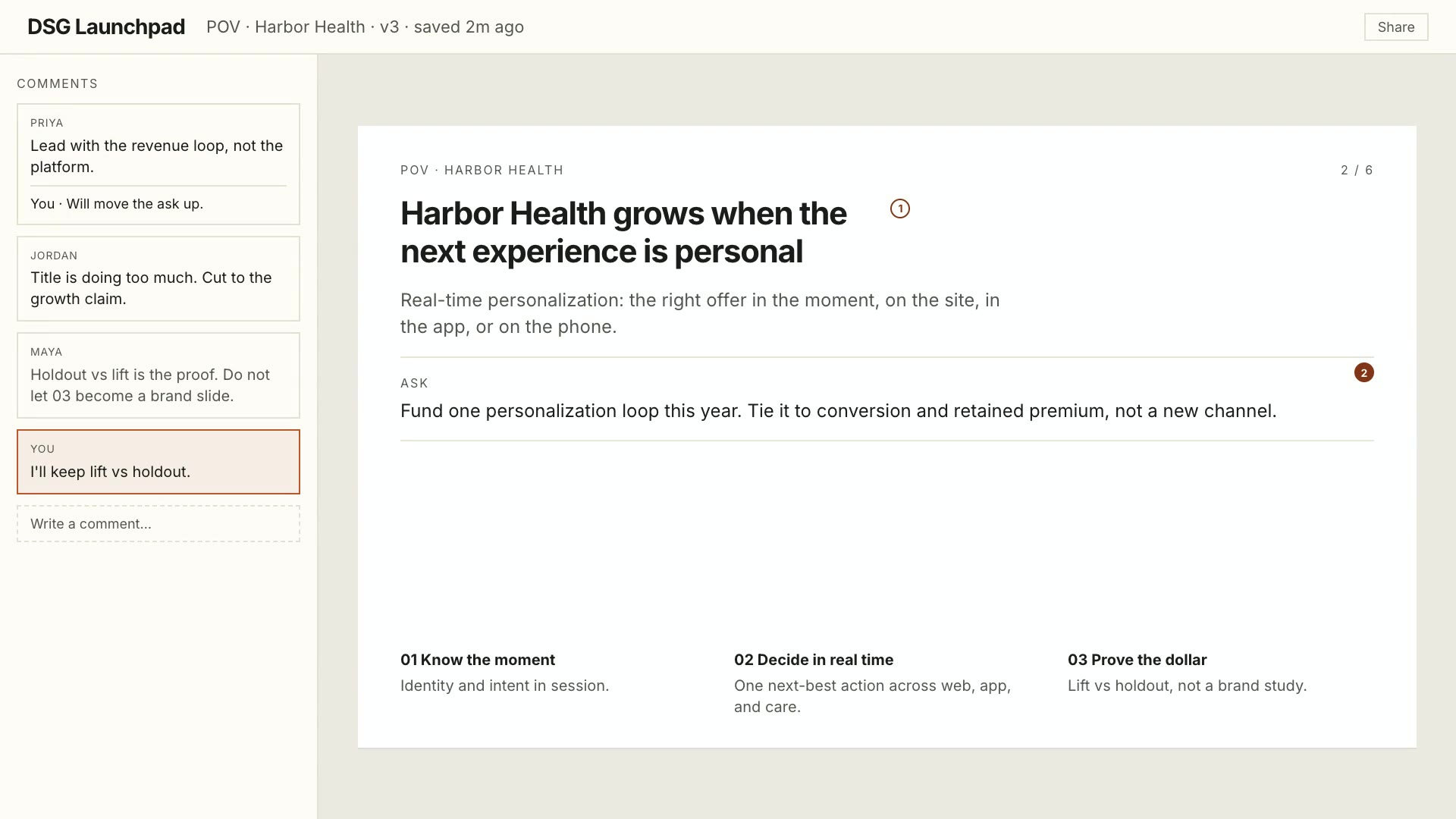Click the subtitle starting "Real-time personalization"
This screenshot has width=1456, height=819.
click(700, 313)
